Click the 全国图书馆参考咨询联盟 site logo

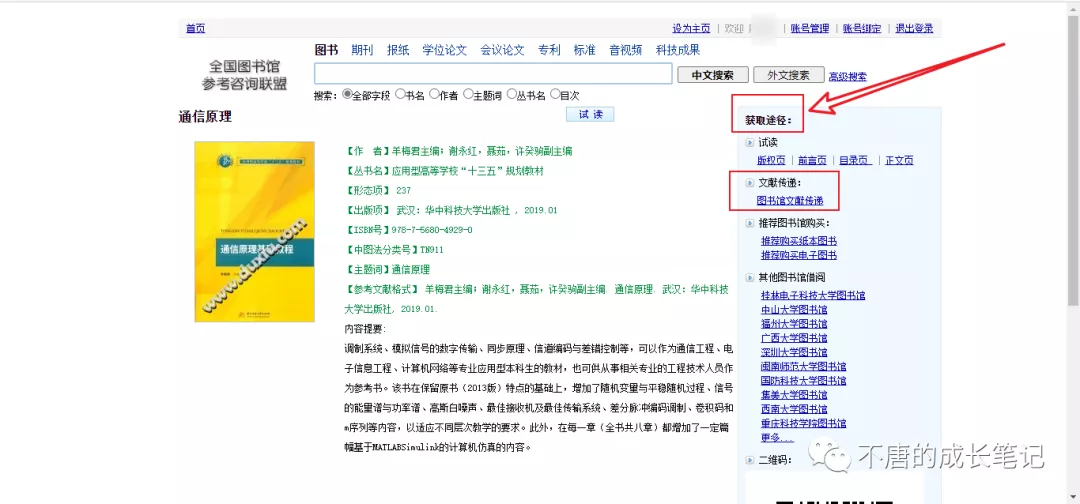coord(245,75)
